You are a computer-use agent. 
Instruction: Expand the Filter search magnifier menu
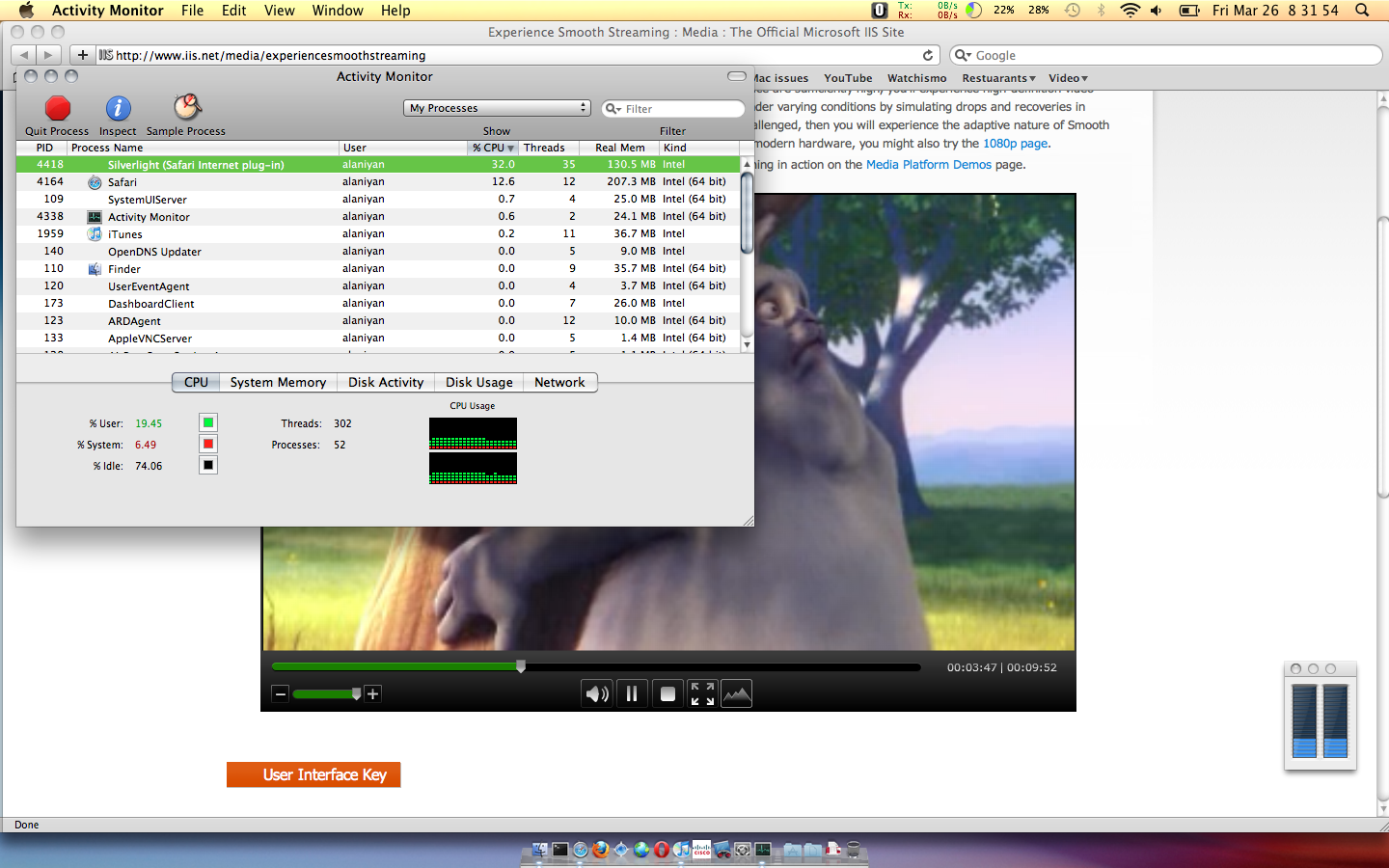[x=613, y=109]
